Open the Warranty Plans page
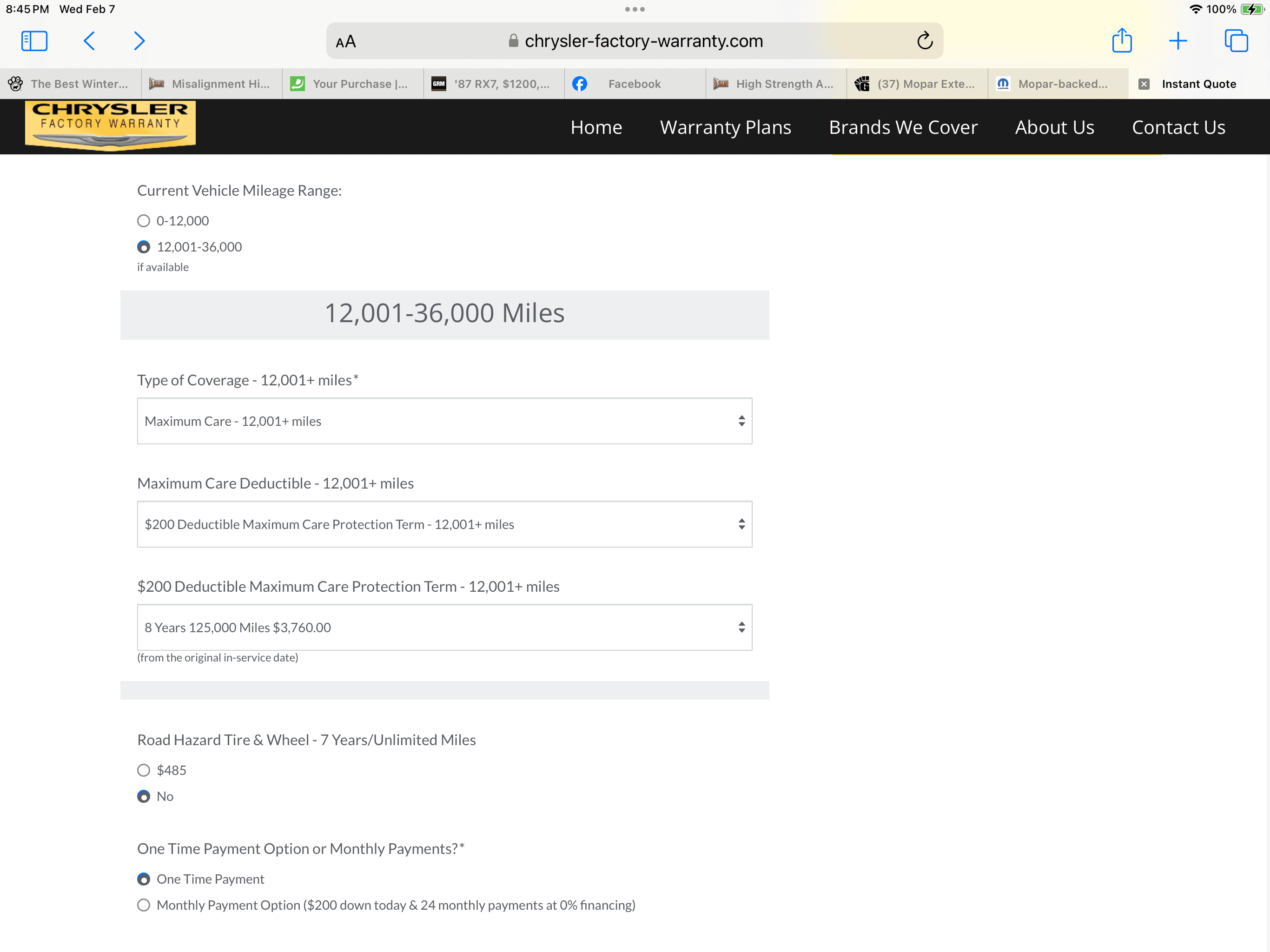The width and height of the screenshot is (1270, 952). click(725, 127)
